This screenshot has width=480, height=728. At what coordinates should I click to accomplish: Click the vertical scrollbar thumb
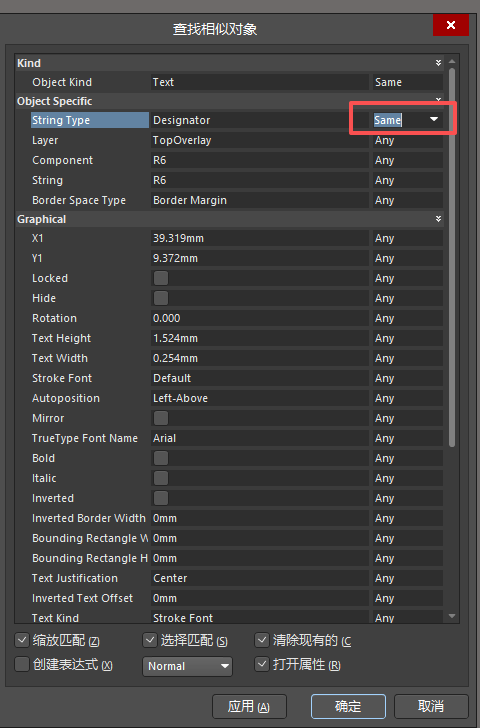point(452,258)
